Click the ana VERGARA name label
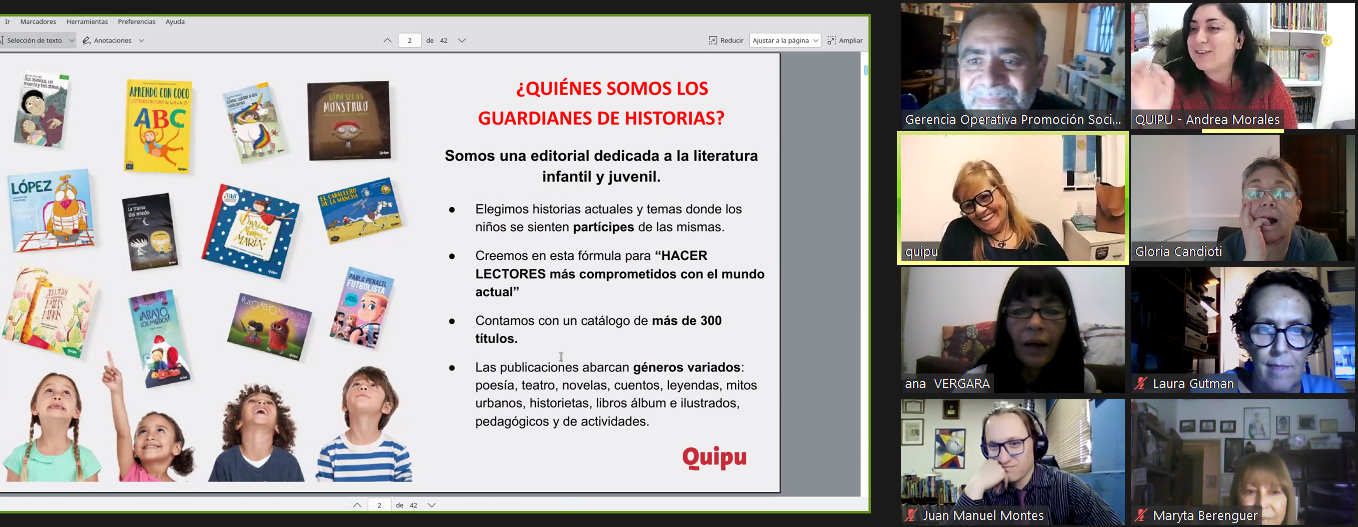 [x=947, y=383]
